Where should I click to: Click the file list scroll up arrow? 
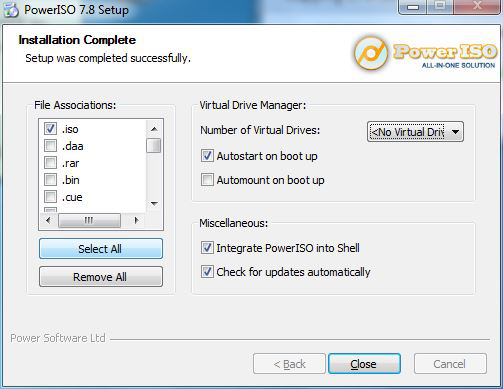[154, 129]
